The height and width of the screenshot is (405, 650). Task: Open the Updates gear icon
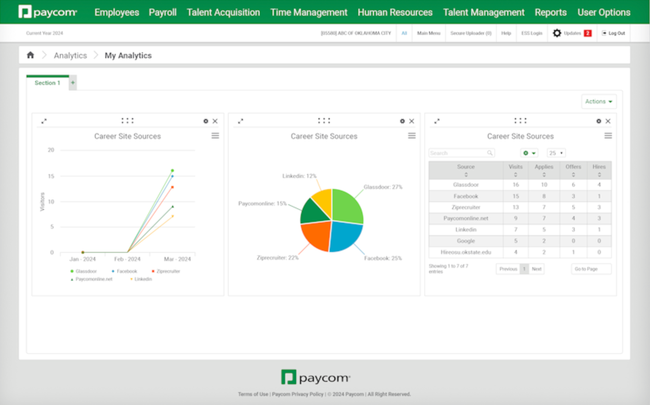(x=557, y=33)
